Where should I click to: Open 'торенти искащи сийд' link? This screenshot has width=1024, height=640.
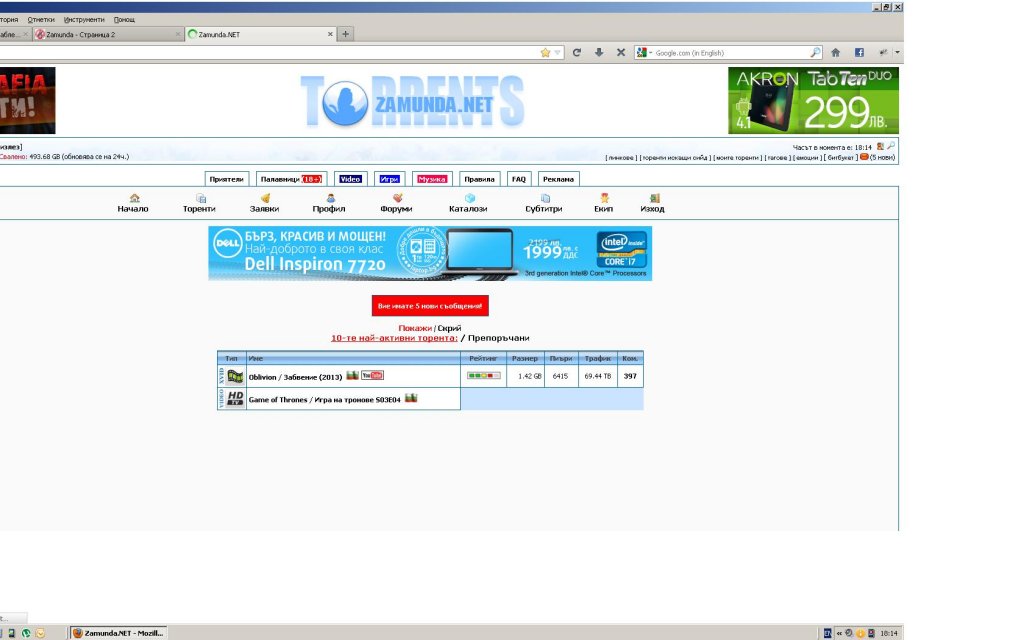[x=675, y=157]
